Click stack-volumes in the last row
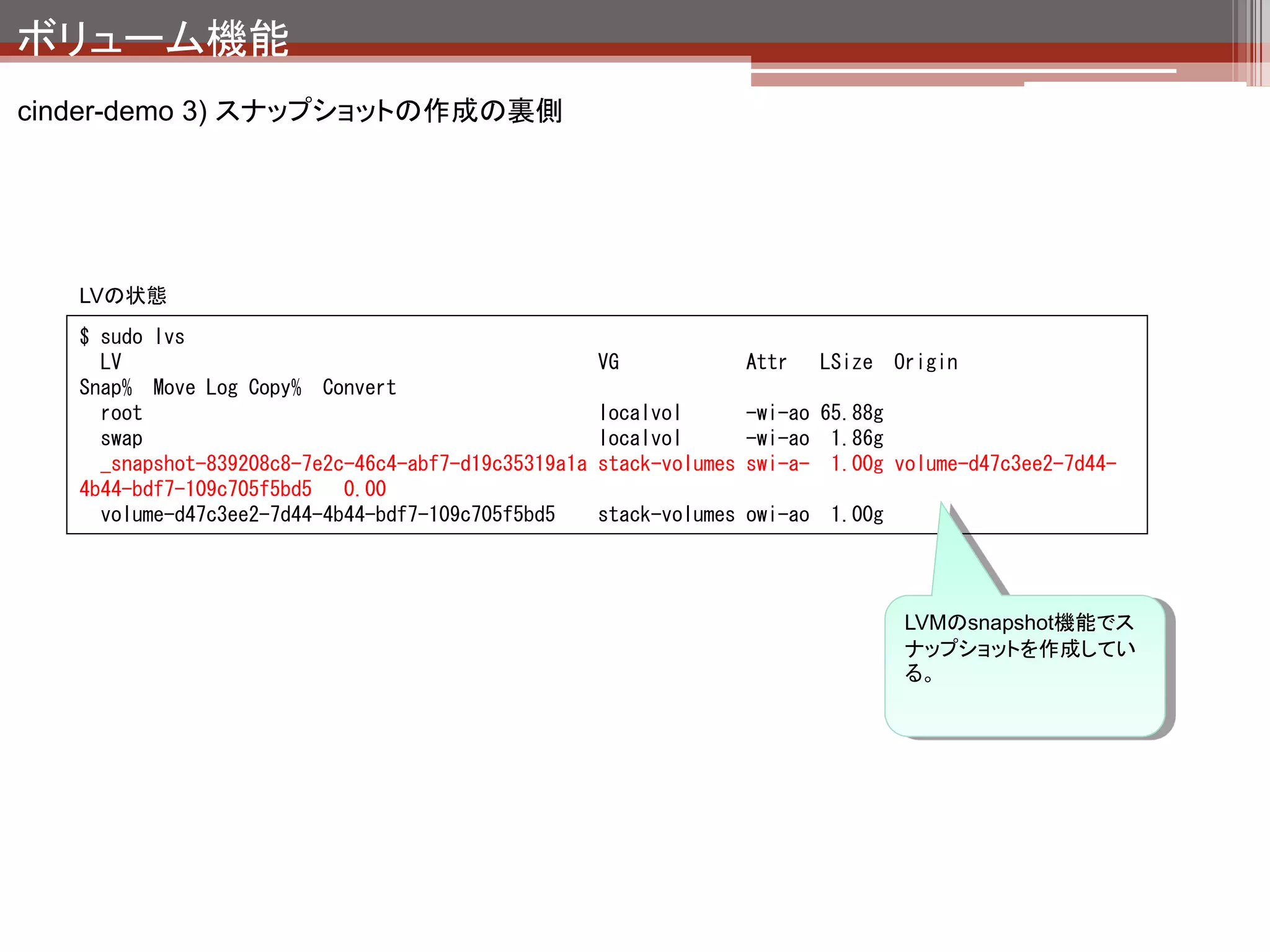This screenshot has width=1270, height=952. tap(666, 514)
